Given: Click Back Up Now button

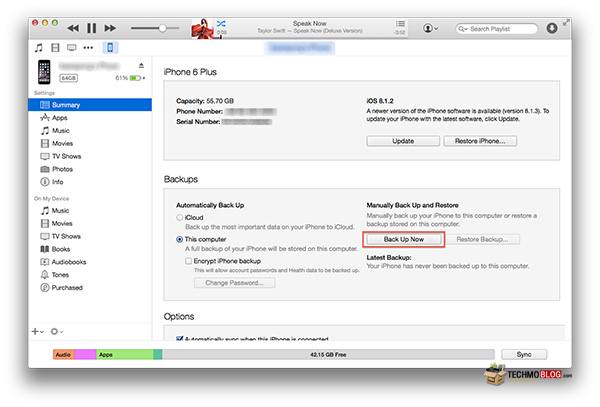Looking at the screenshot, I should pos(404,239).
